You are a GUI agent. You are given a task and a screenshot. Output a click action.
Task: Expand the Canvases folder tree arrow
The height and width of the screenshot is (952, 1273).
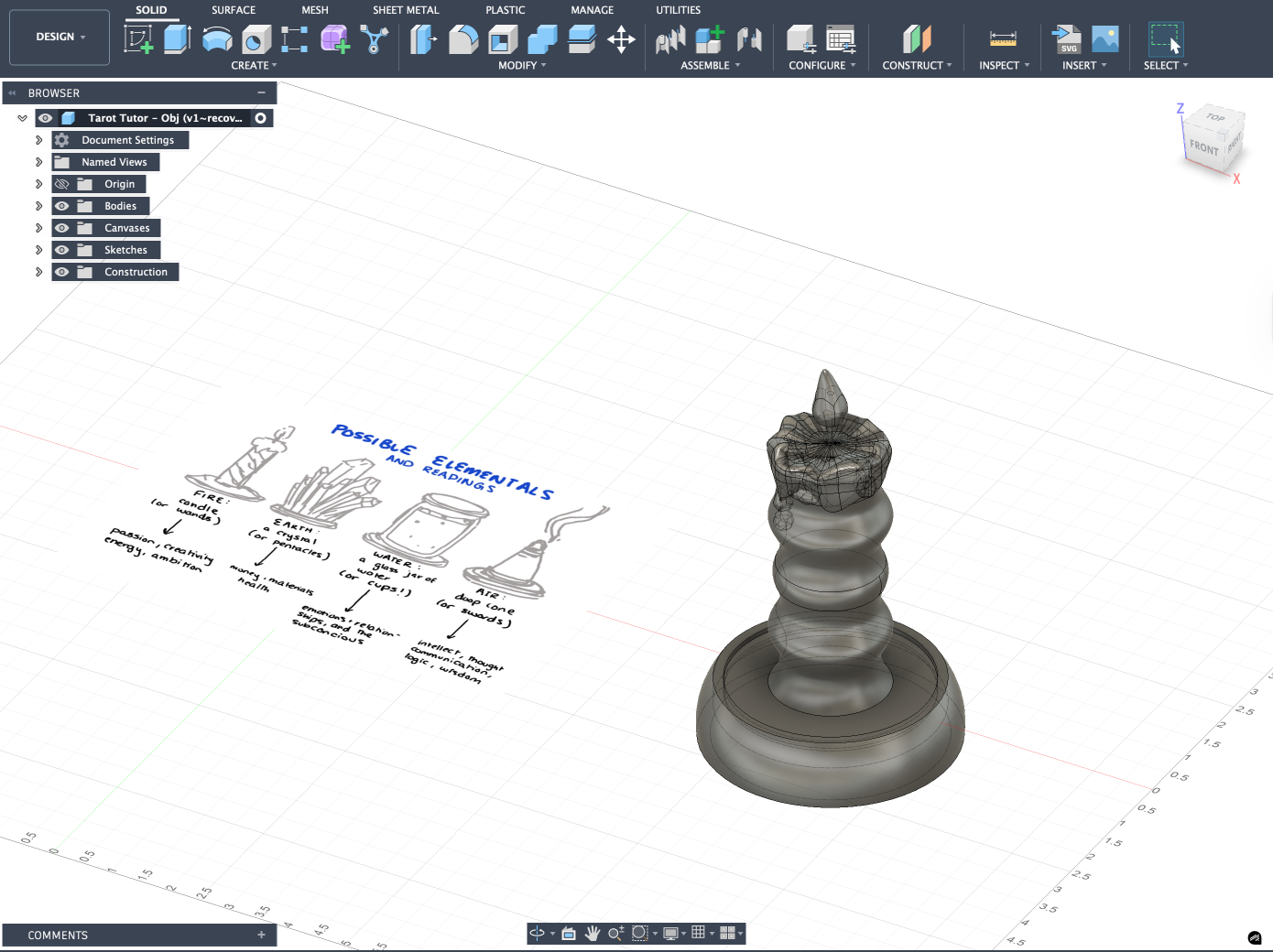point(38,228)
